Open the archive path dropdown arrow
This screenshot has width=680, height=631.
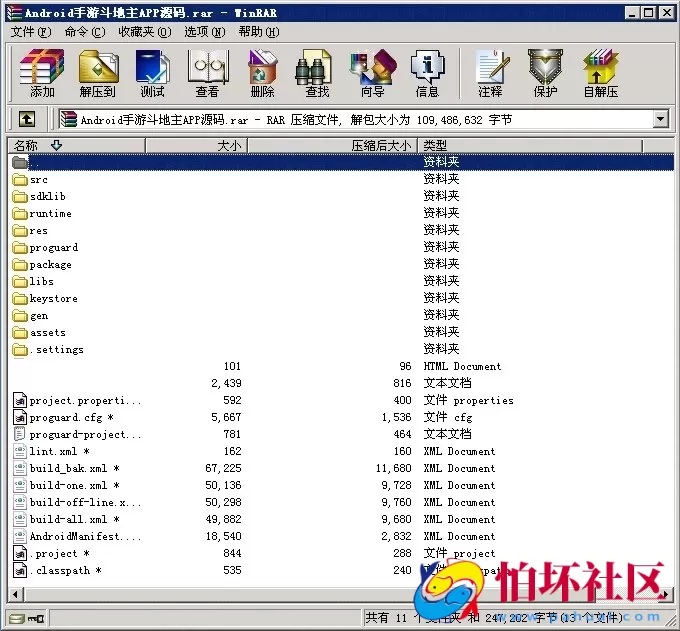pyautogui.click(x=660, y=119)
